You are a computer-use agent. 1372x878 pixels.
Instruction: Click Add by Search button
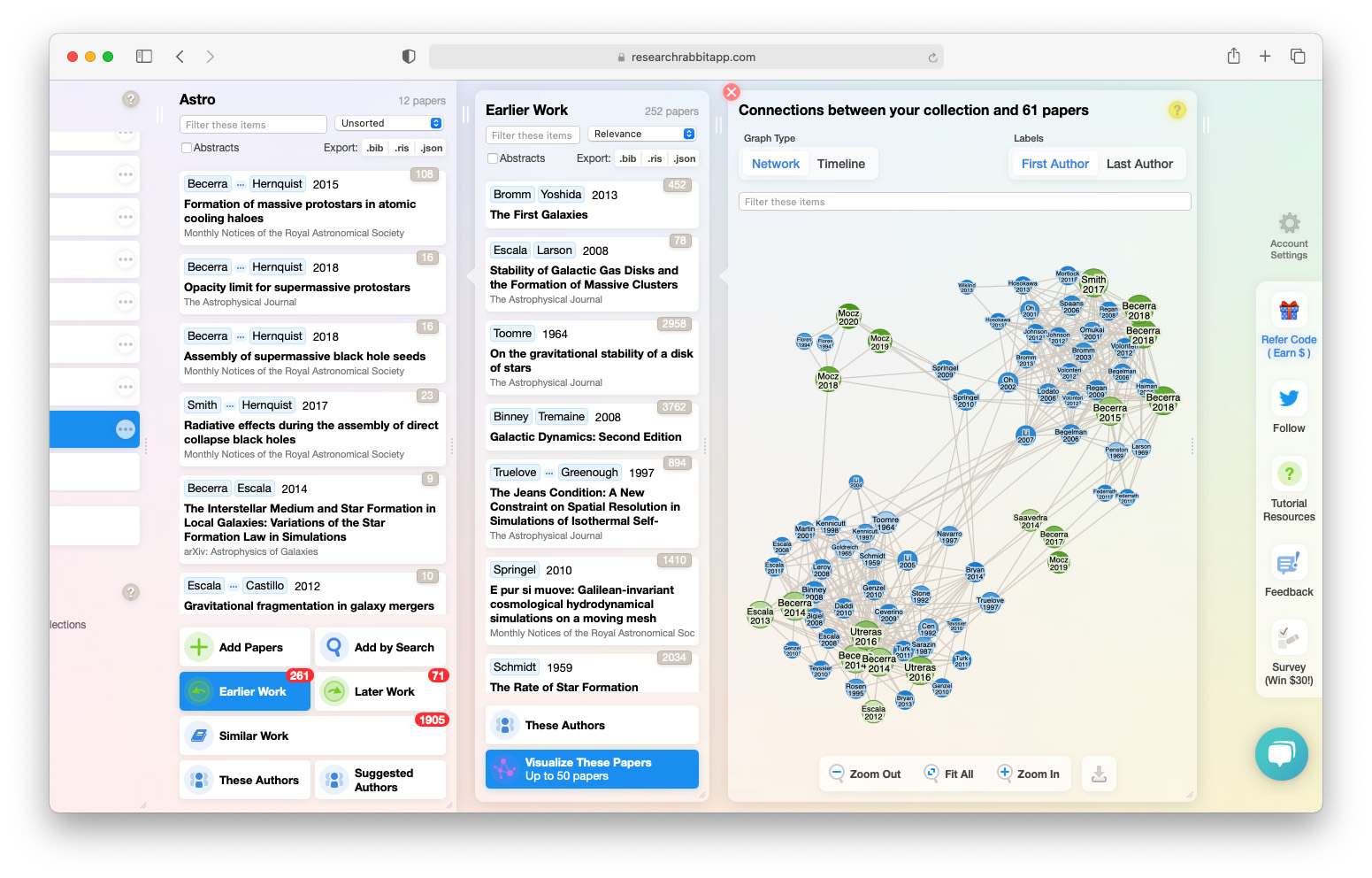tap(380, 647)
